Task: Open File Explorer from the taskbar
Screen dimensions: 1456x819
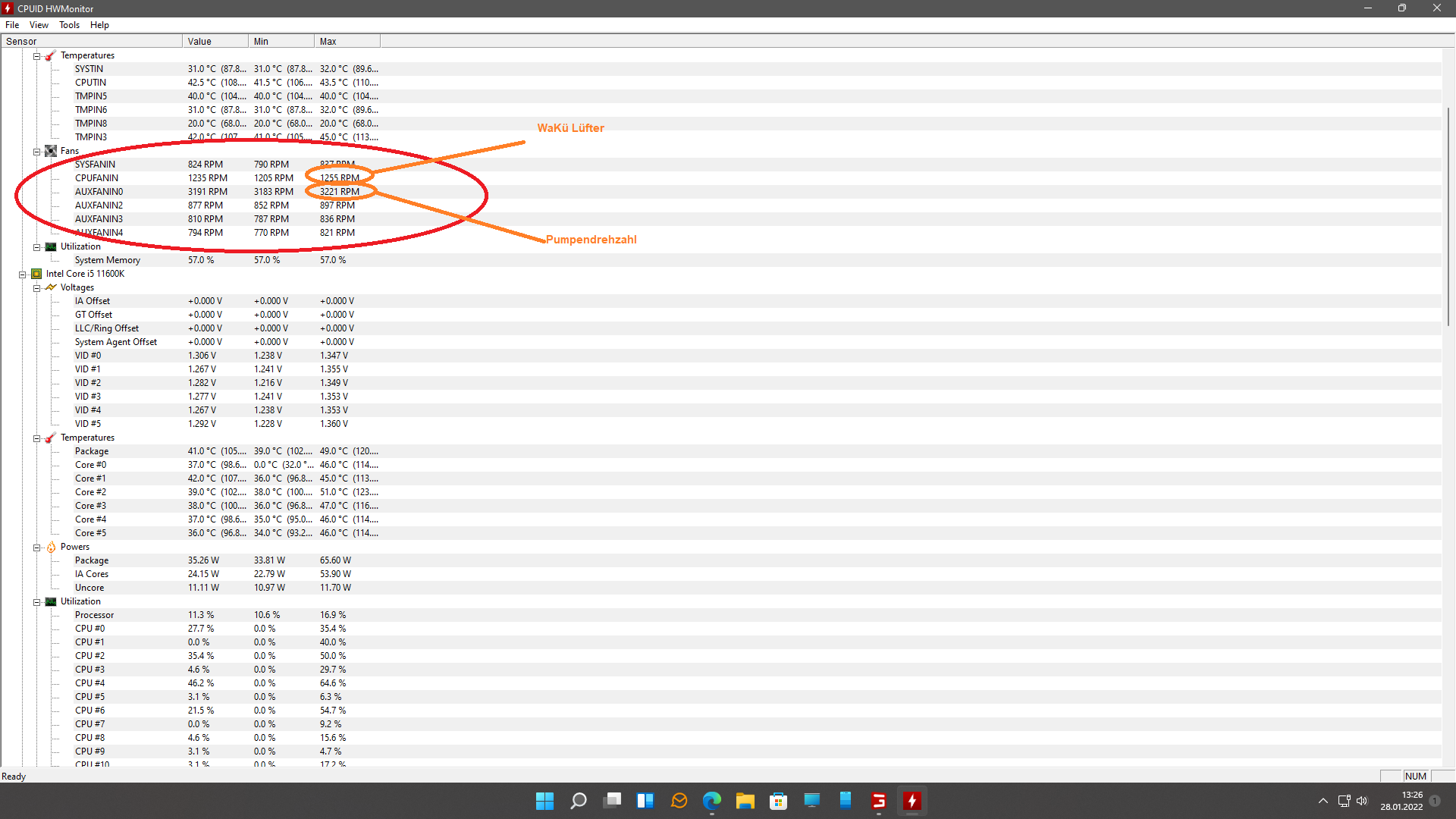Action: 745,801
